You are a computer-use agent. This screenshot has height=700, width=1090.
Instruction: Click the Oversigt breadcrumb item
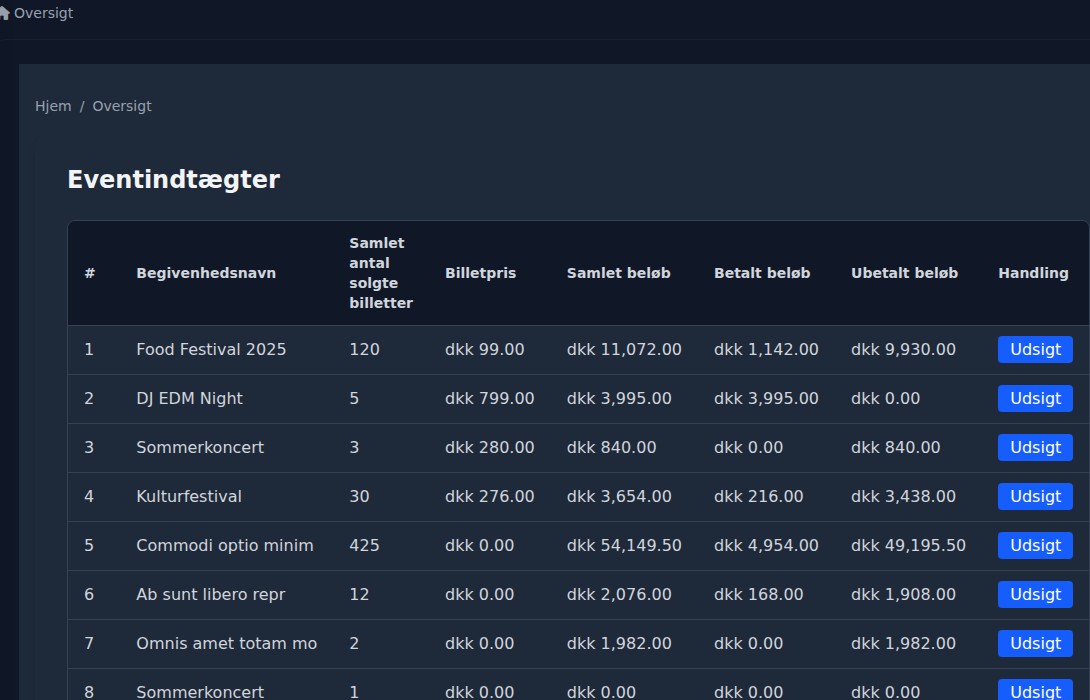(122, 106)
